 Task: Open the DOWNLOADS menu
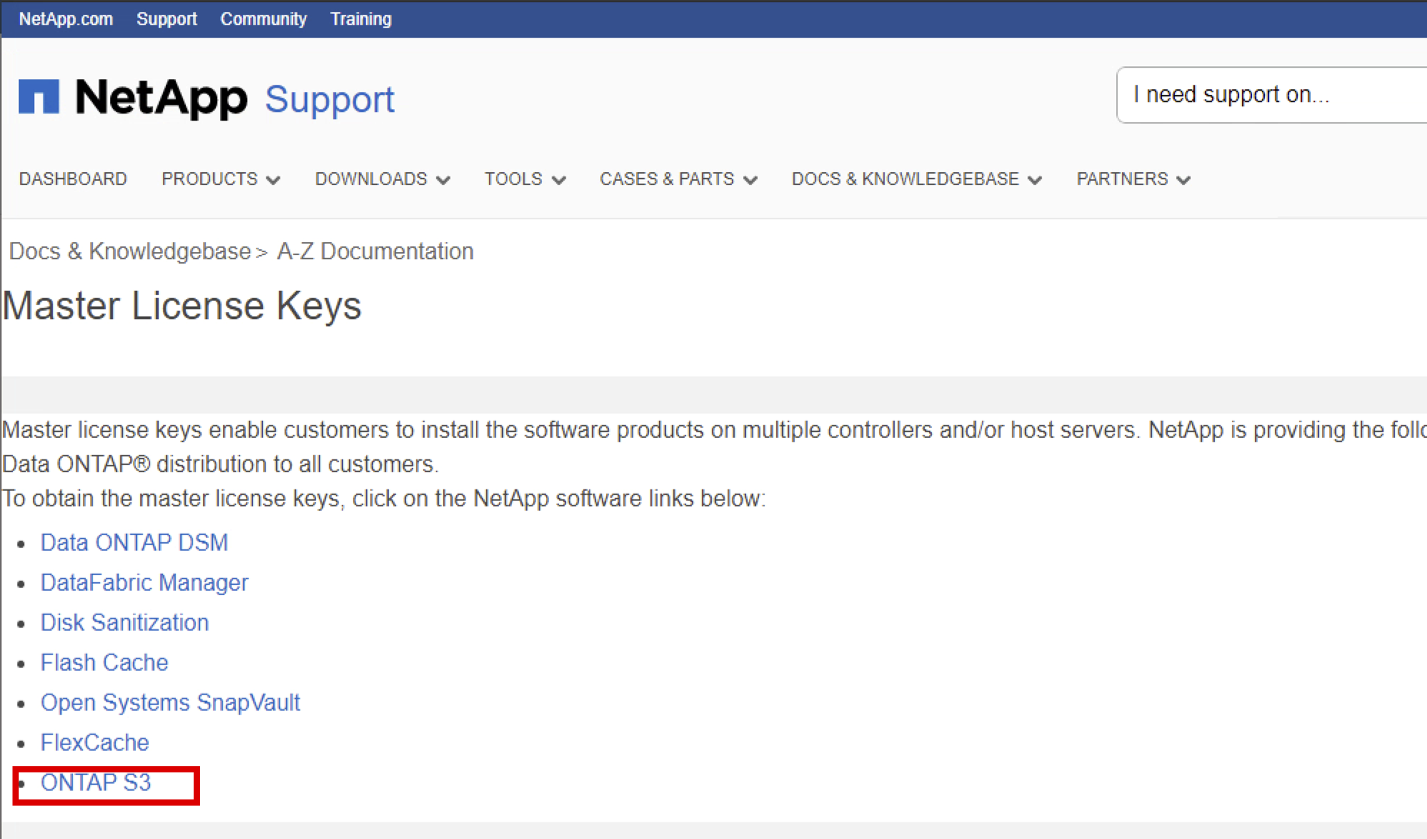371,179
